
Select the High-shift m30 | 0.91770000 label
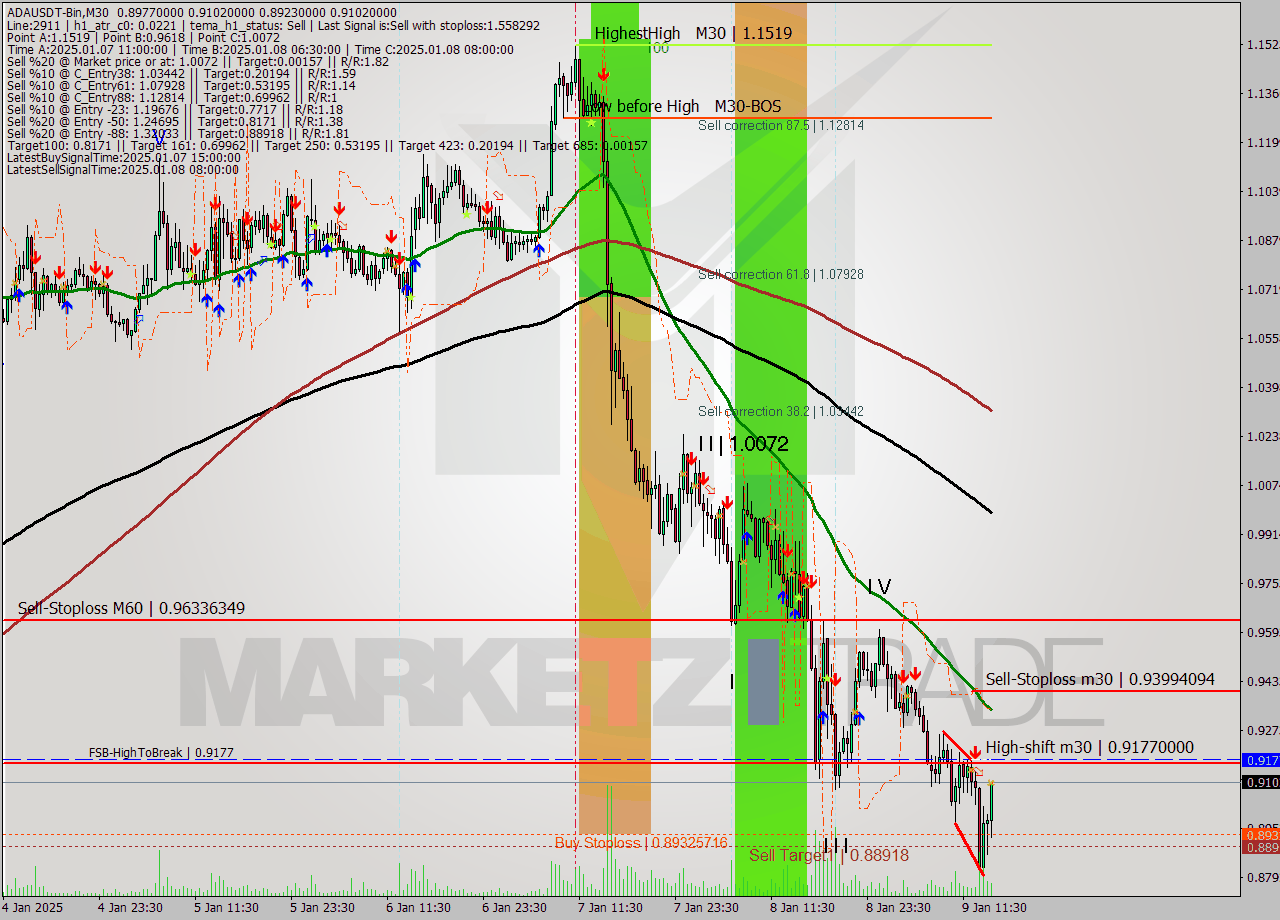(1089, 747)
